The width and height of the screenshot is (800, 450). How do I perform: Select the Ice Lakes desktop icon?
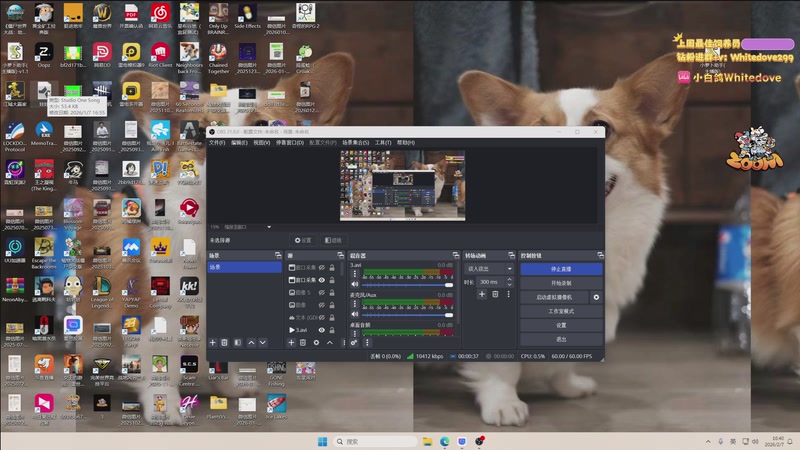point(277,407)
